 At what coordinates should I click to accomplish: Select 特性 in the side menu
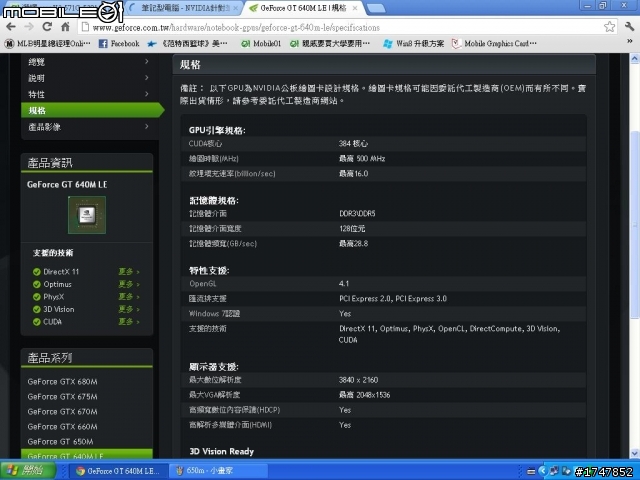click(88, 94)
